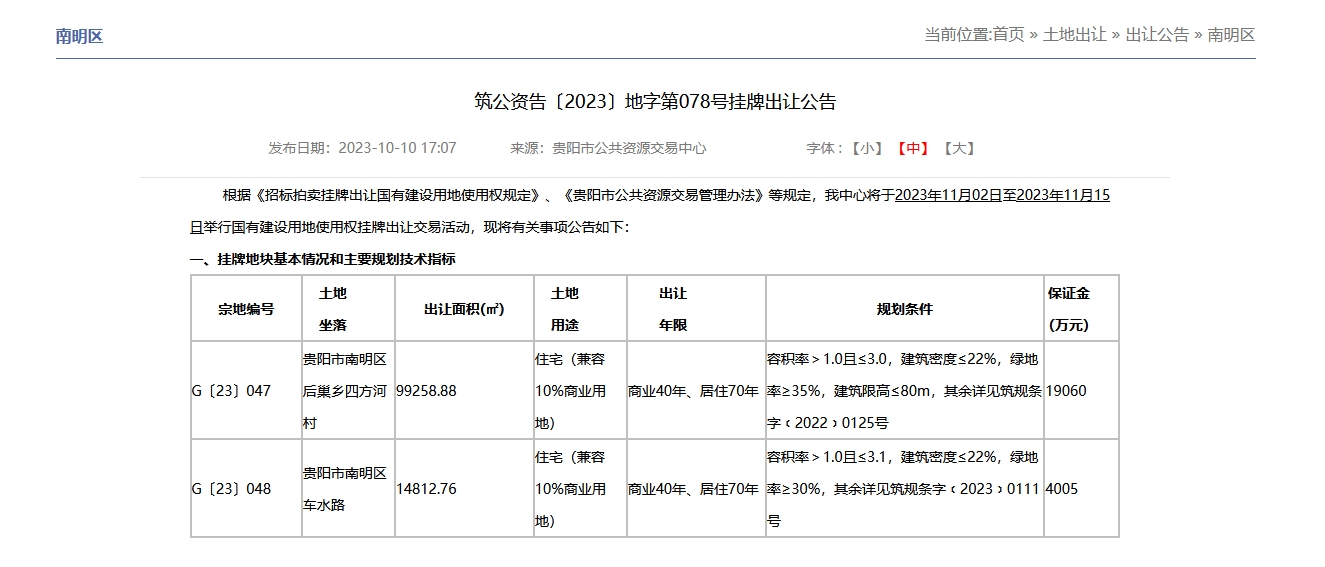Select parcel number G〔23〕047 cell
The image size is (1325, 567).
click(x=231, y=391)
